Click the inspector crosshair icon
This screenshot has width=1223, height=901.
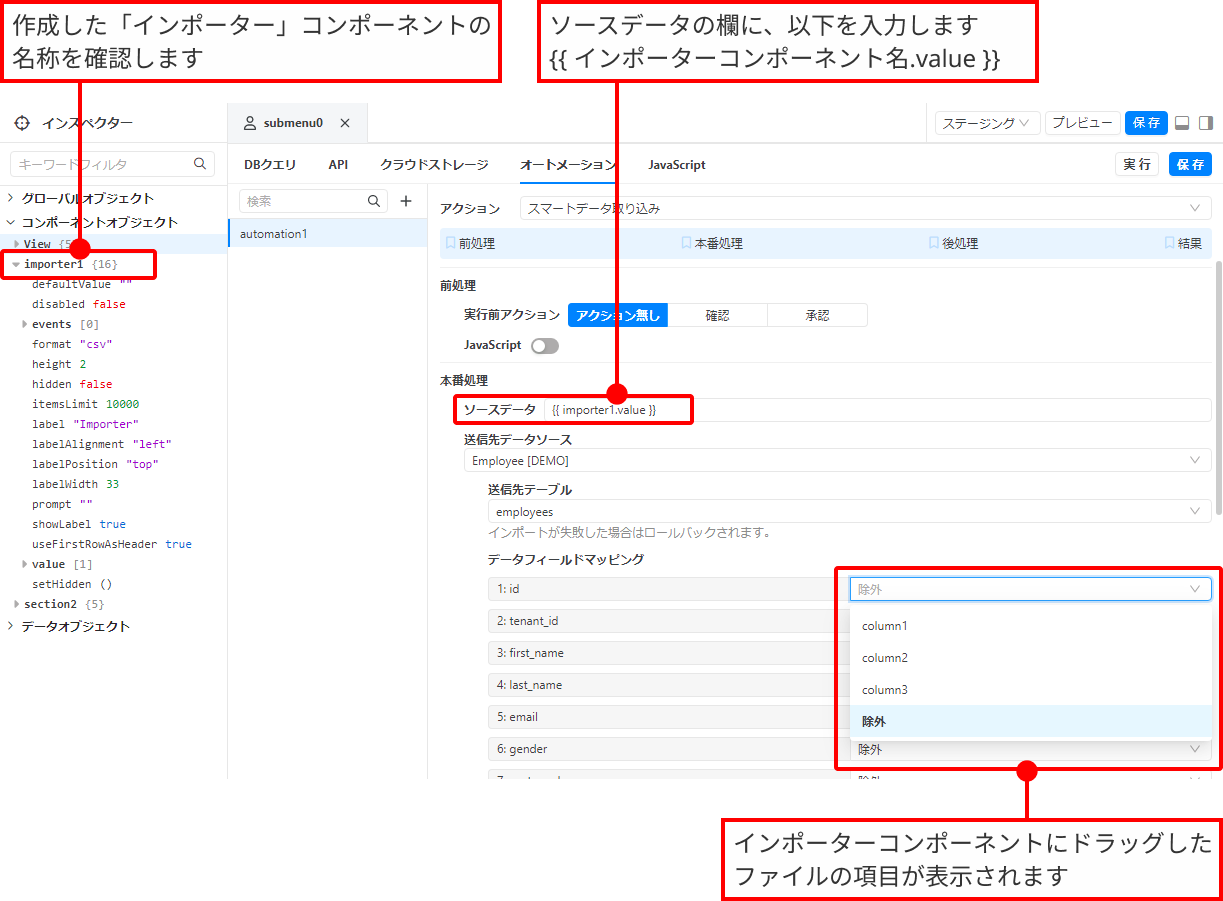pos(22,123)
